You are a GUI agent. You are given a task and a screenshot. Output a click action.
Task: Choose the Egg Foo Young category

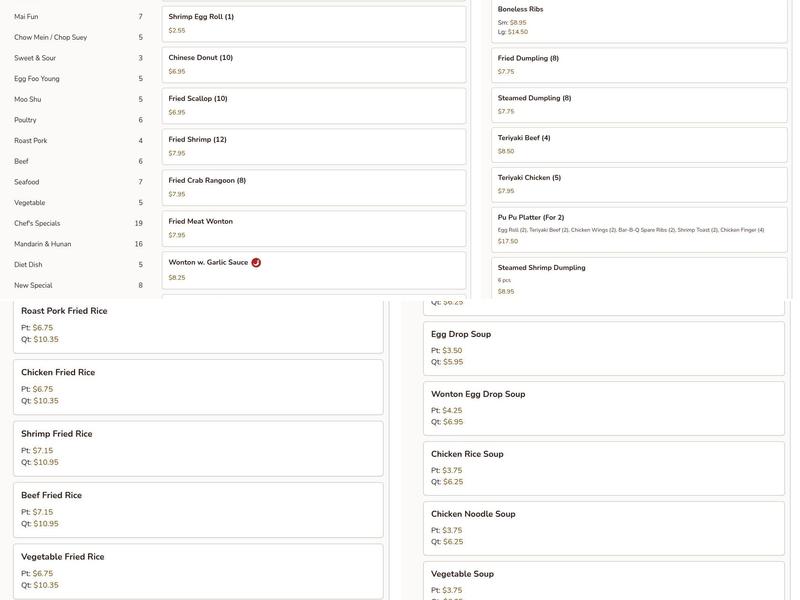point(37,79)
